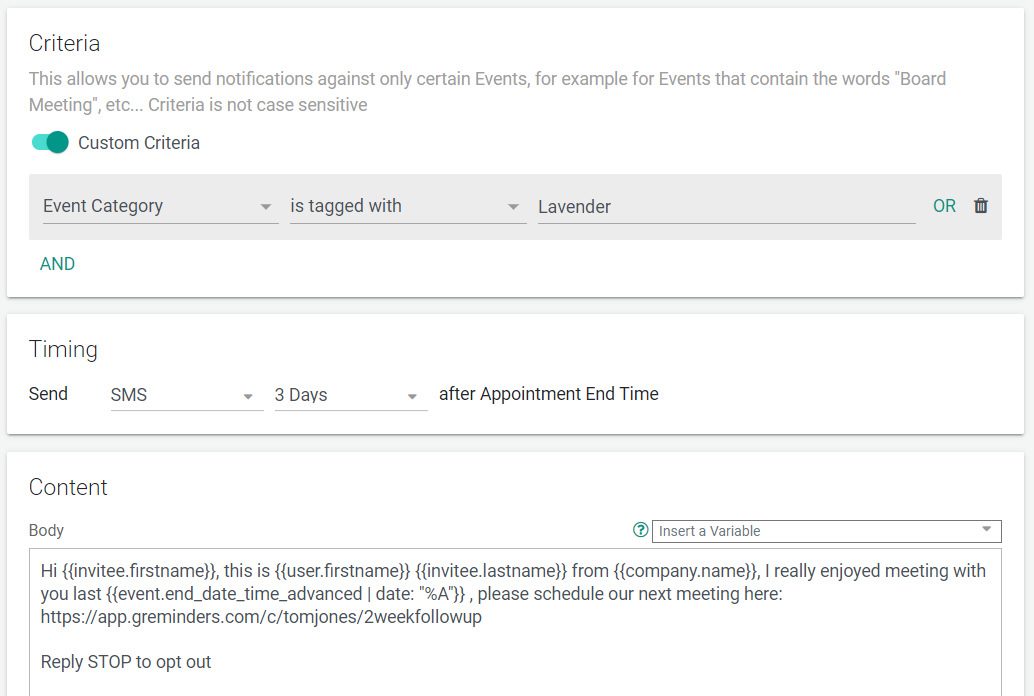Click the 'Content' section heading
The image size is (1034, 696).
(68, 487)
